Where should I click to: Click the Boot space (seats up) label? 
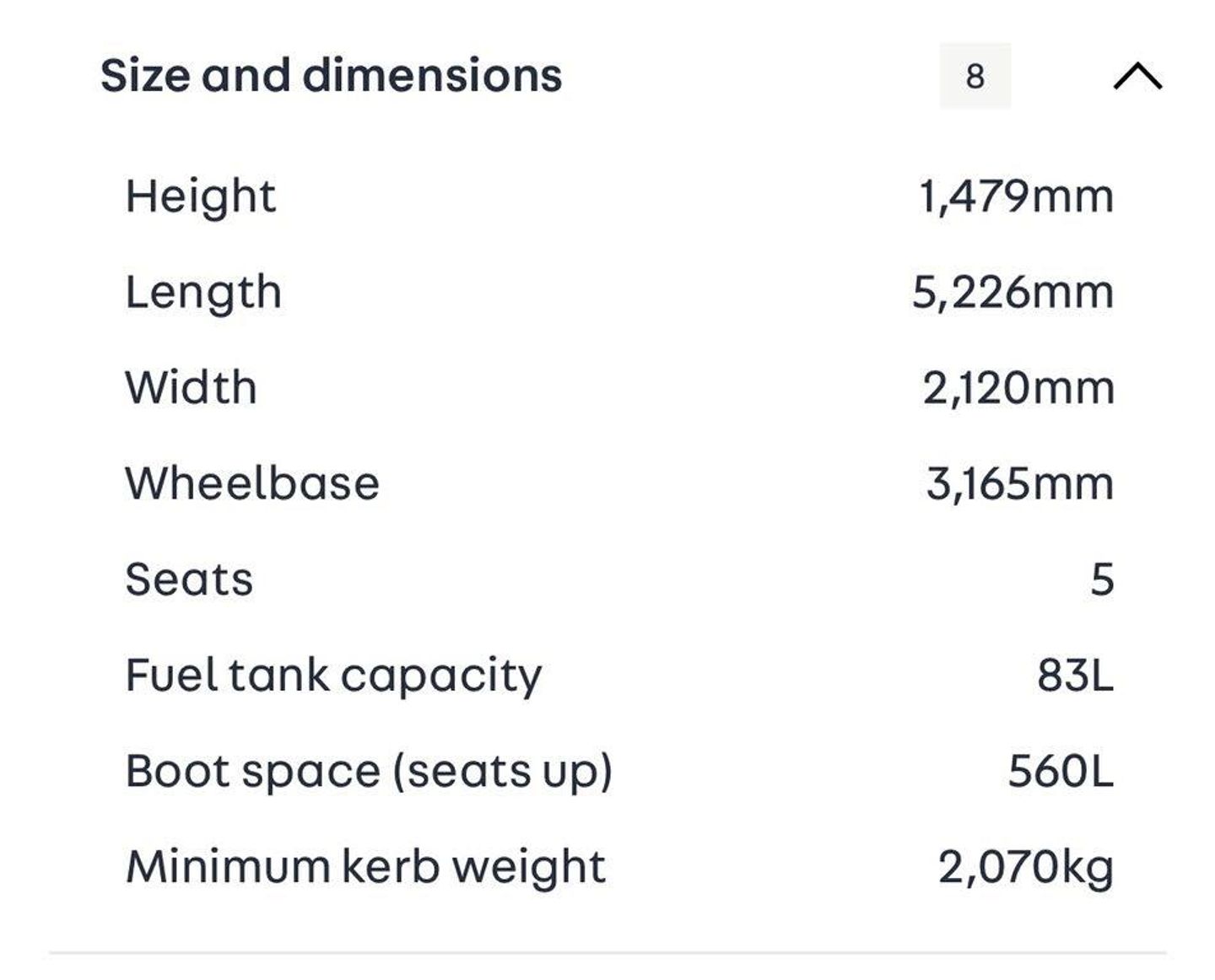pos(369,771)
